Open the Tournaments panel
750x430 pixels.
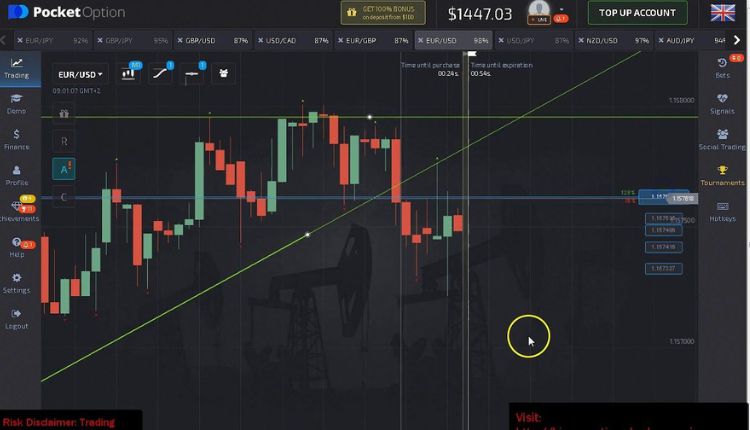click(722, 175)
